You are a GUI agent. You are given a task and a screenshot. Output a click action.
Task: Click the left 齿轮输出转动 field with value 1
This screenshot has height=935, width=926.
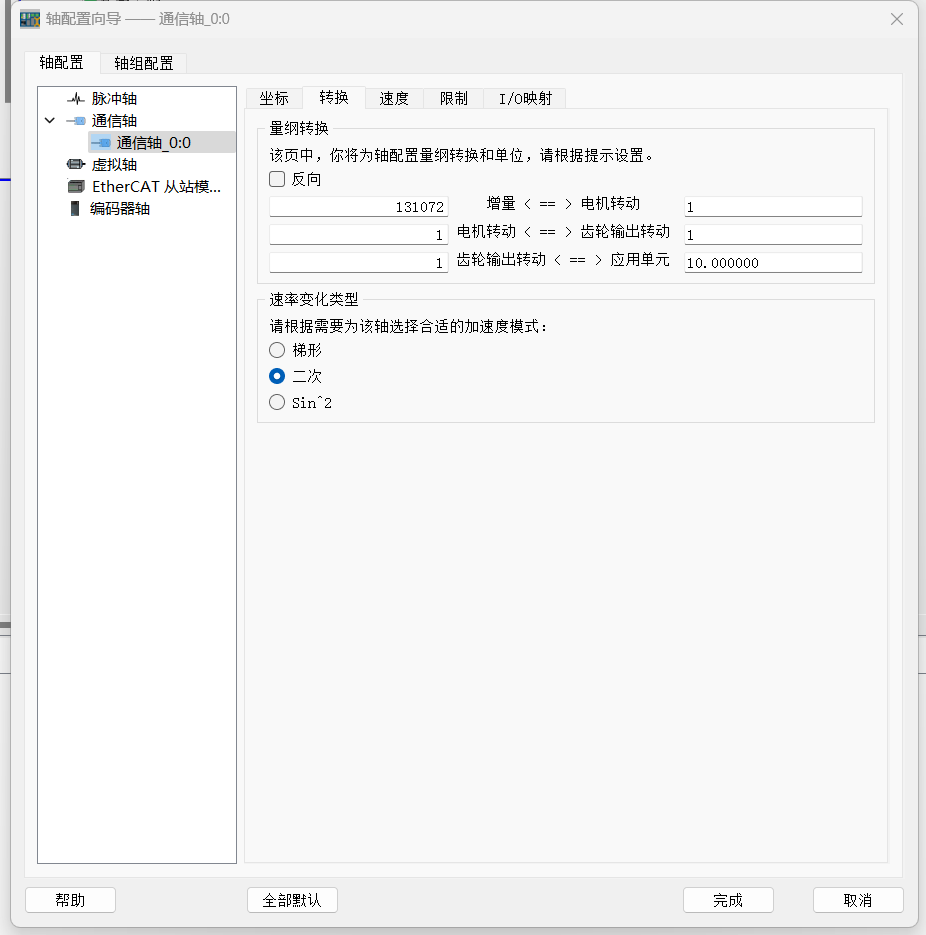[358, 263]
